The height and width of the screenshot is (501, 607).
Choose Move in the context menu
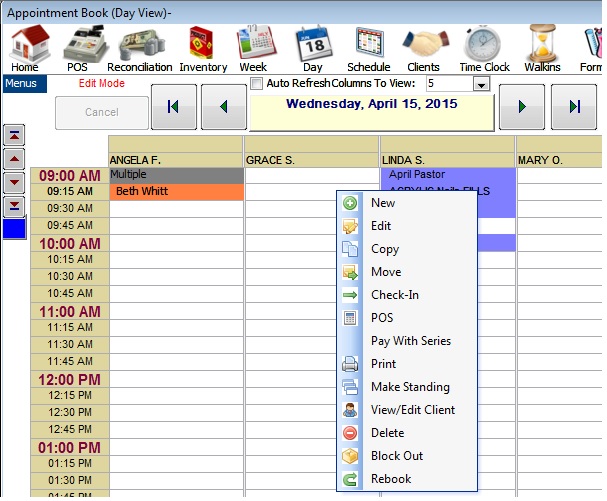[x=407, y=272]
